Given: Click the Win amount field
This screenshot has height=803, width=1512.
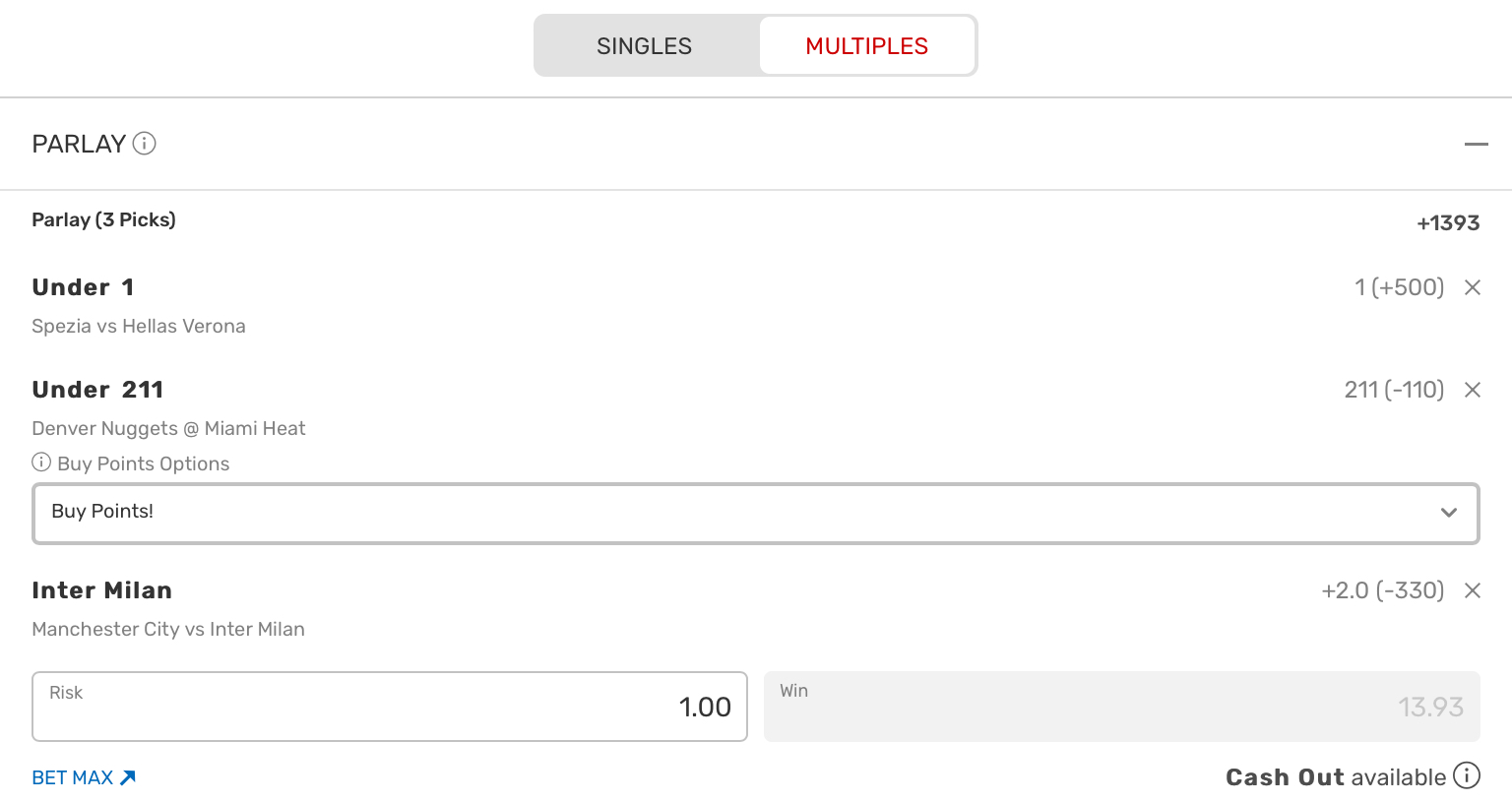Looking at the screenshot, I should (x=1121, y=707).
